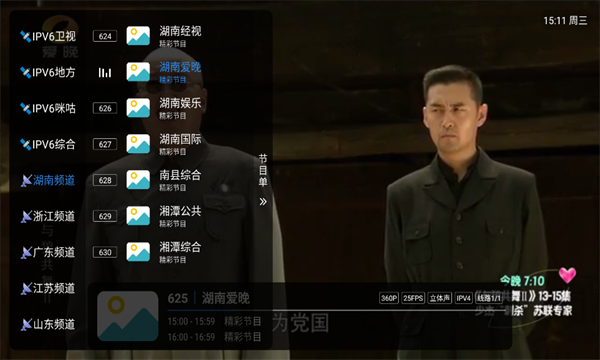The width and height of the screenshot is (600, 360).
Task: Click the 湘潭综合 channel logo thumbnail
Action: [x=138, y=252]
